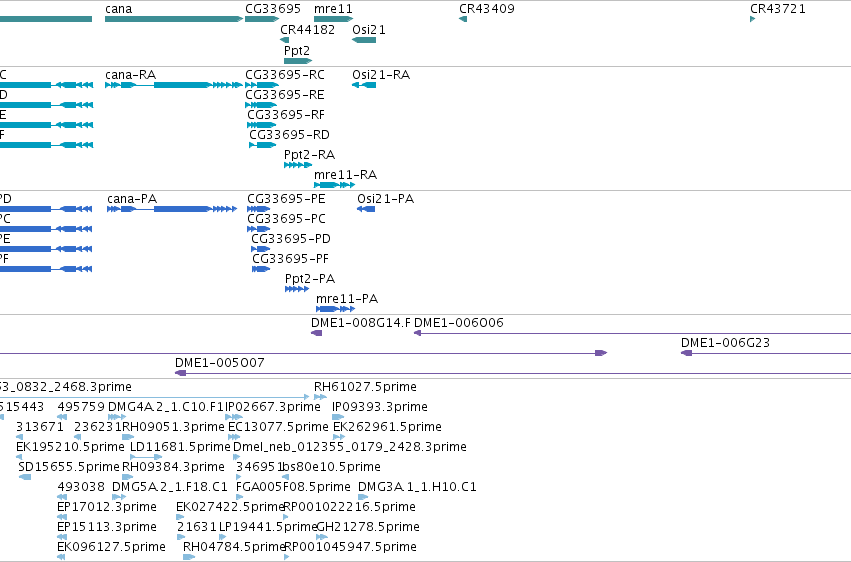
Task: Select the CG33695-PD protein label
Action: [x=291, y=239]
